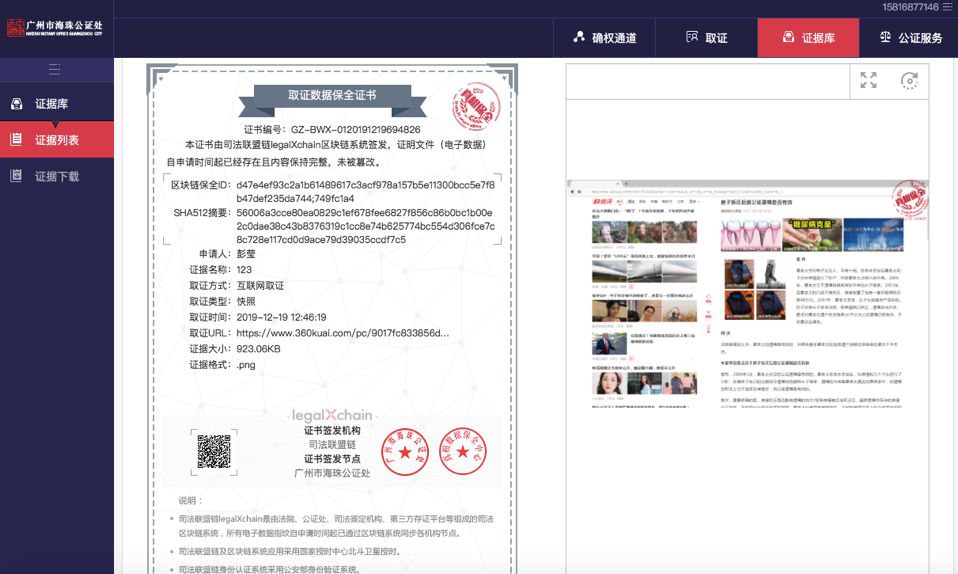Click the 广州市海珠公证处 round red seal

pyautogui.click(x=404, y=452)
